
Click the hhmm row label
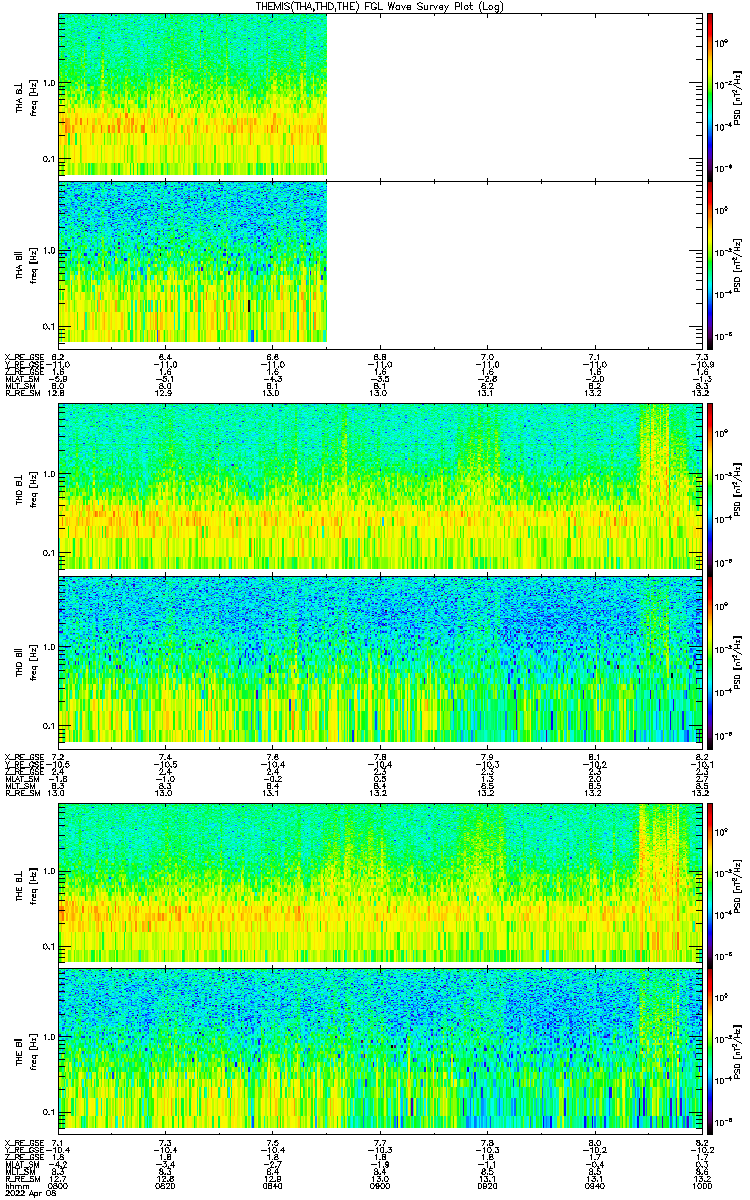[x=15, y=1184]
